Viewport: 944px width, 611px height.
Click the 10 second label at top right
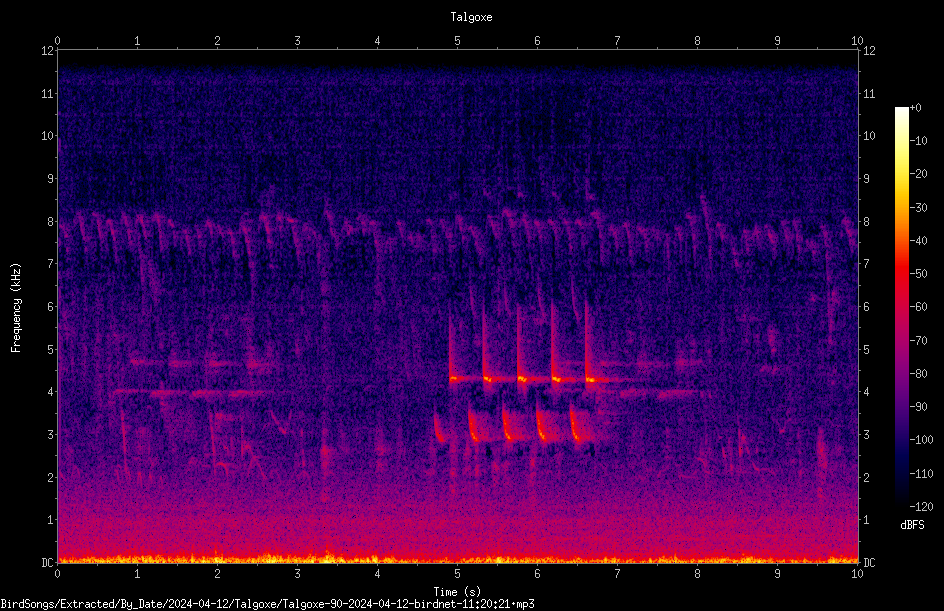pos(857,40)
